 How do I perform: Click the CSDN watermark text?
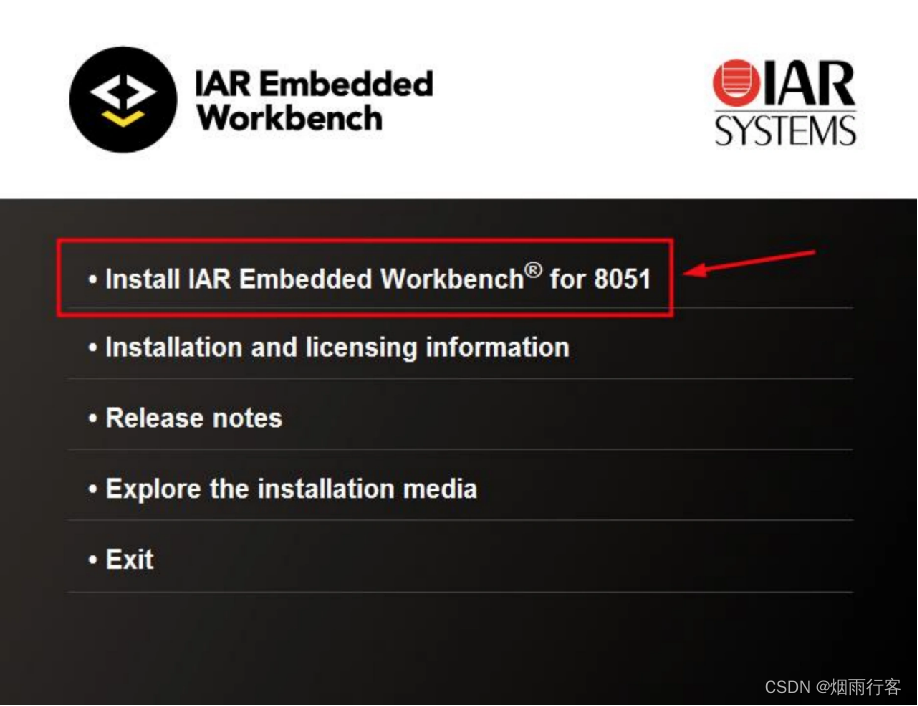833,687
